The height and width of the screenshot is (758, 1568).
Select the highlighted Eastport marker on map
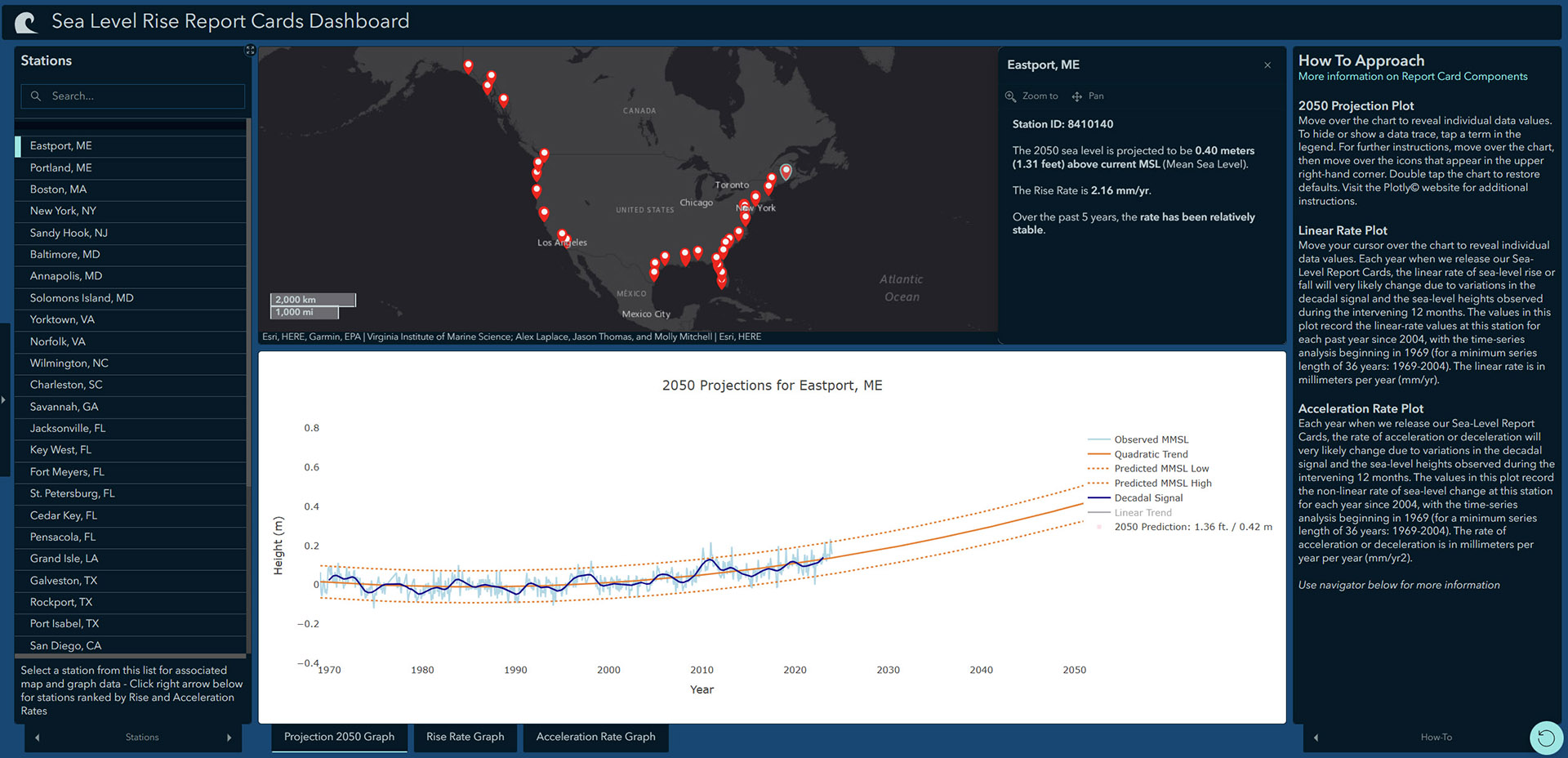pos(786,172)
